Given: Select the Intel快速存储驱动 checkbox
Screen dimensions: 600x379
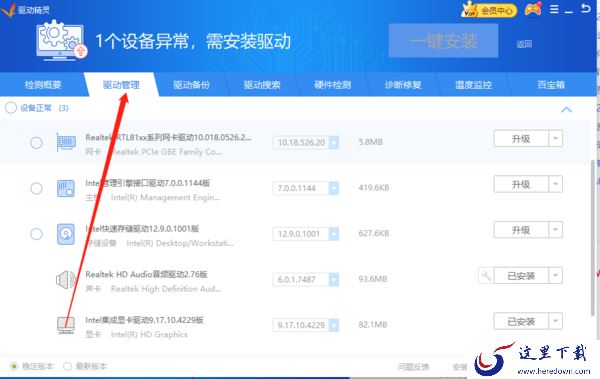Looking at the screenshot, I should 36,234.
